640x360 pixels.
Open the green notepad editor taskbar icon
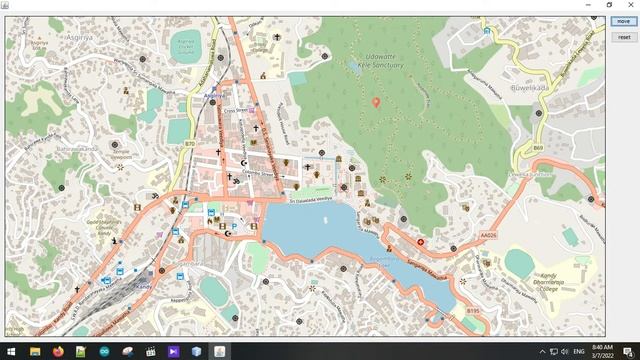(x=81, y=351)
